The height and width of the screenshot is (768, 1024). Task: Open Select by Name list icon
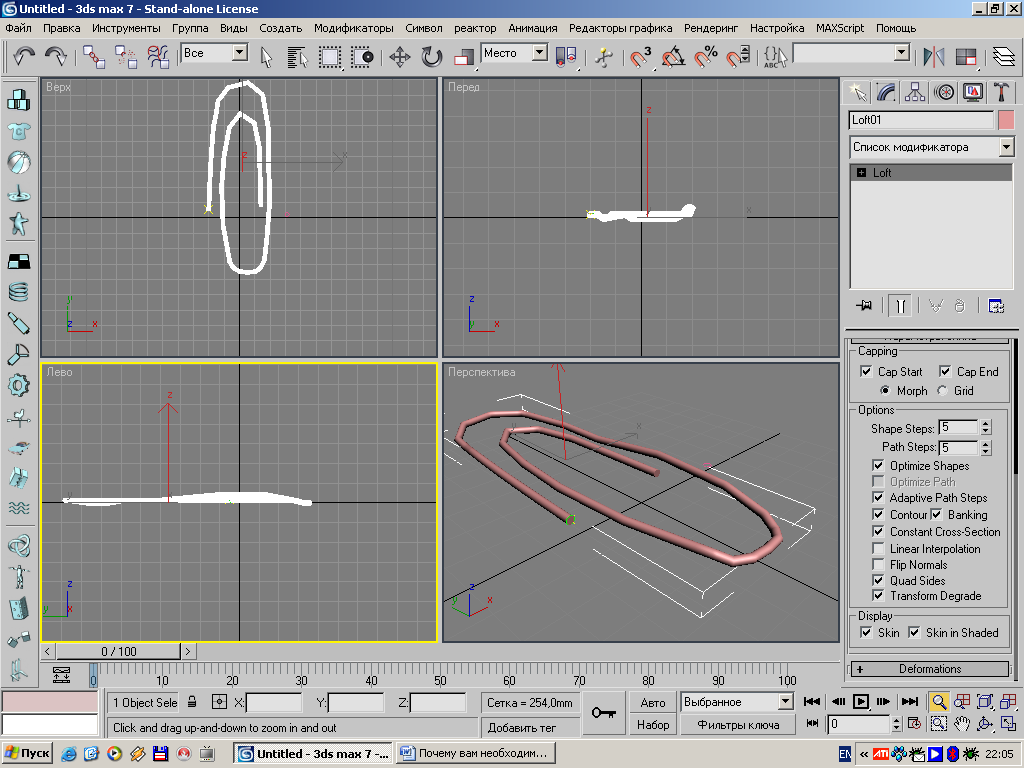pyautogui.click(x=297, y=57)
